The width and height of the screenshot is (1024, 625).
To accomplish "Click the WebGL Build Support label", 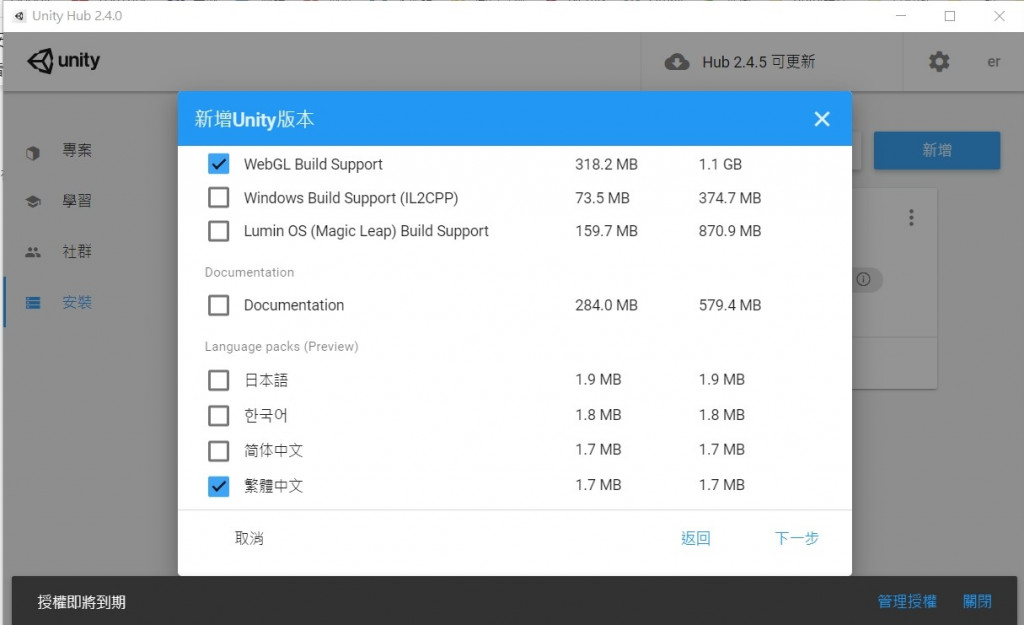I will click(313, 165).
